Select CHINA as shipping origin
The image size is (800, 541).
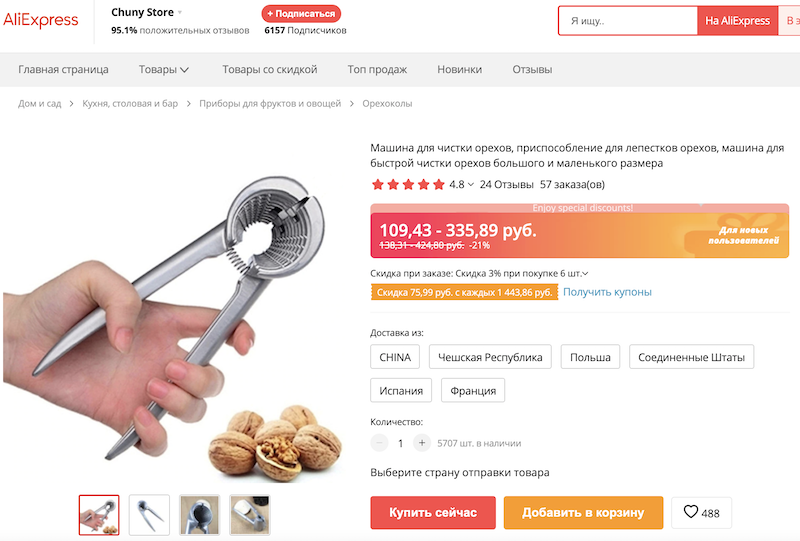(395, 357)
